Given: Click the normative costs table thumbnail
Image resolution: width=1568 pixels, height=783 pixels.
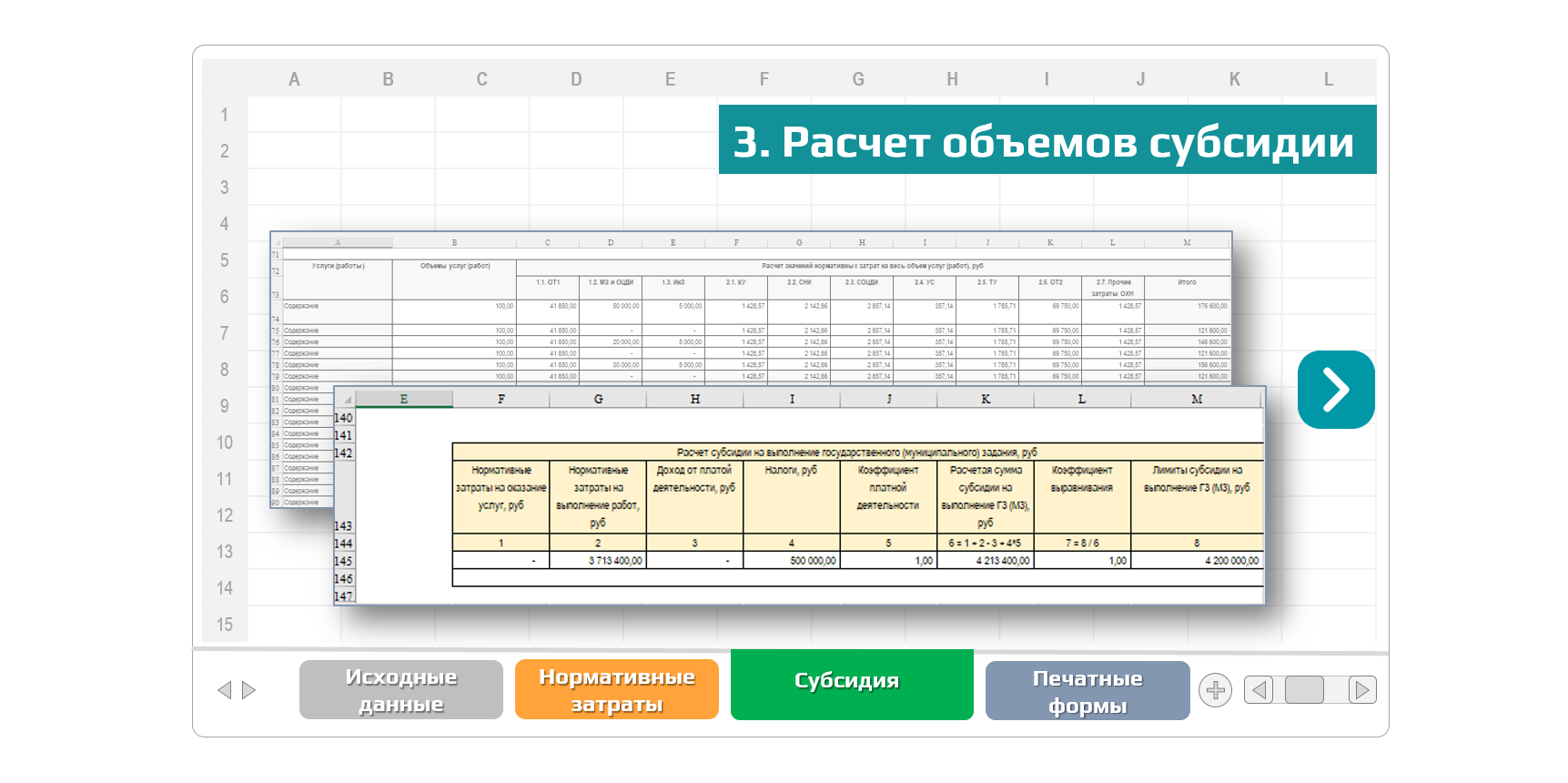Looking at the screenshot, I should tap(750, 310).
